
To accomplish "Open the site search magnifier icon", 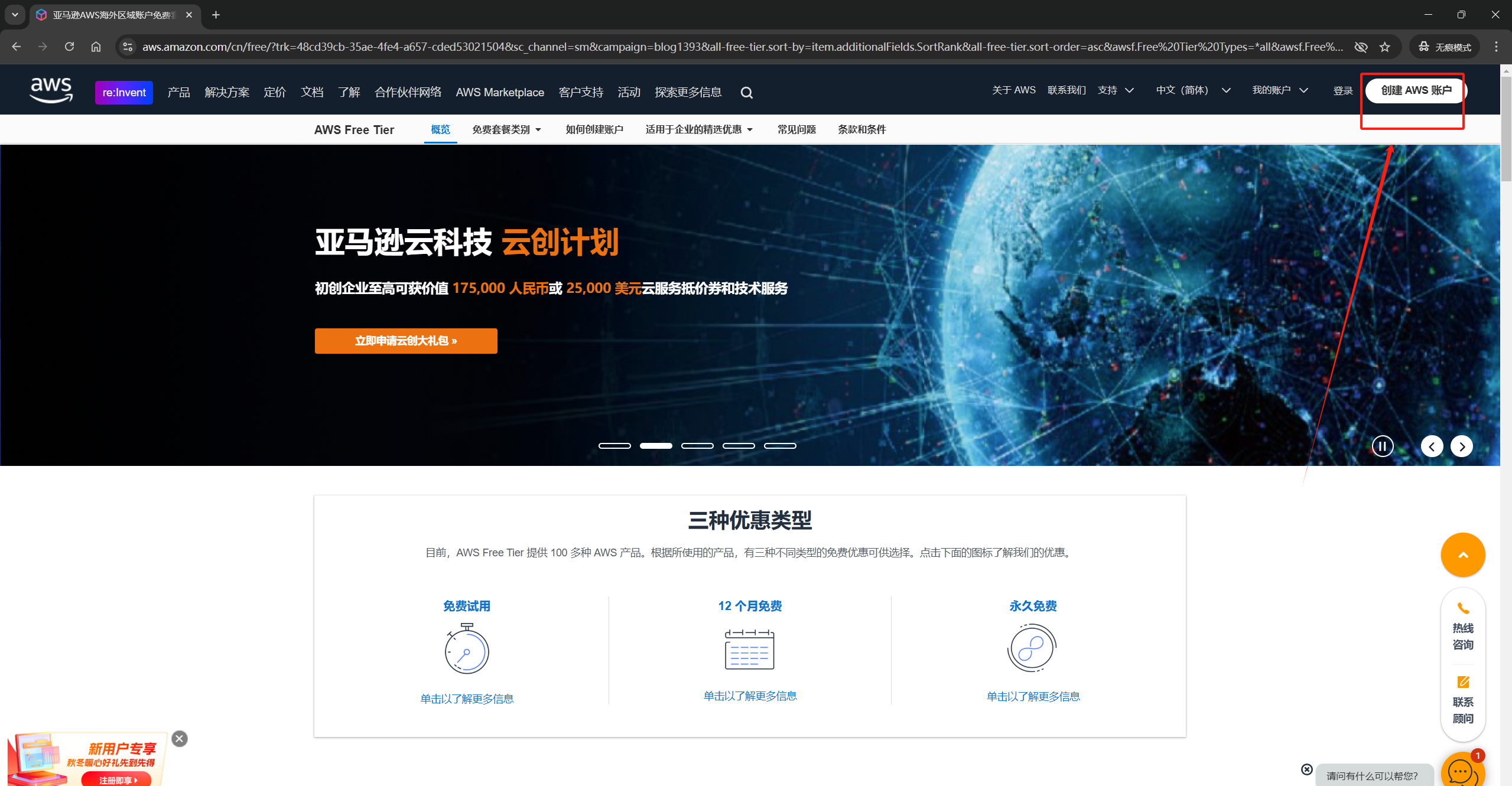I will 746,93.
